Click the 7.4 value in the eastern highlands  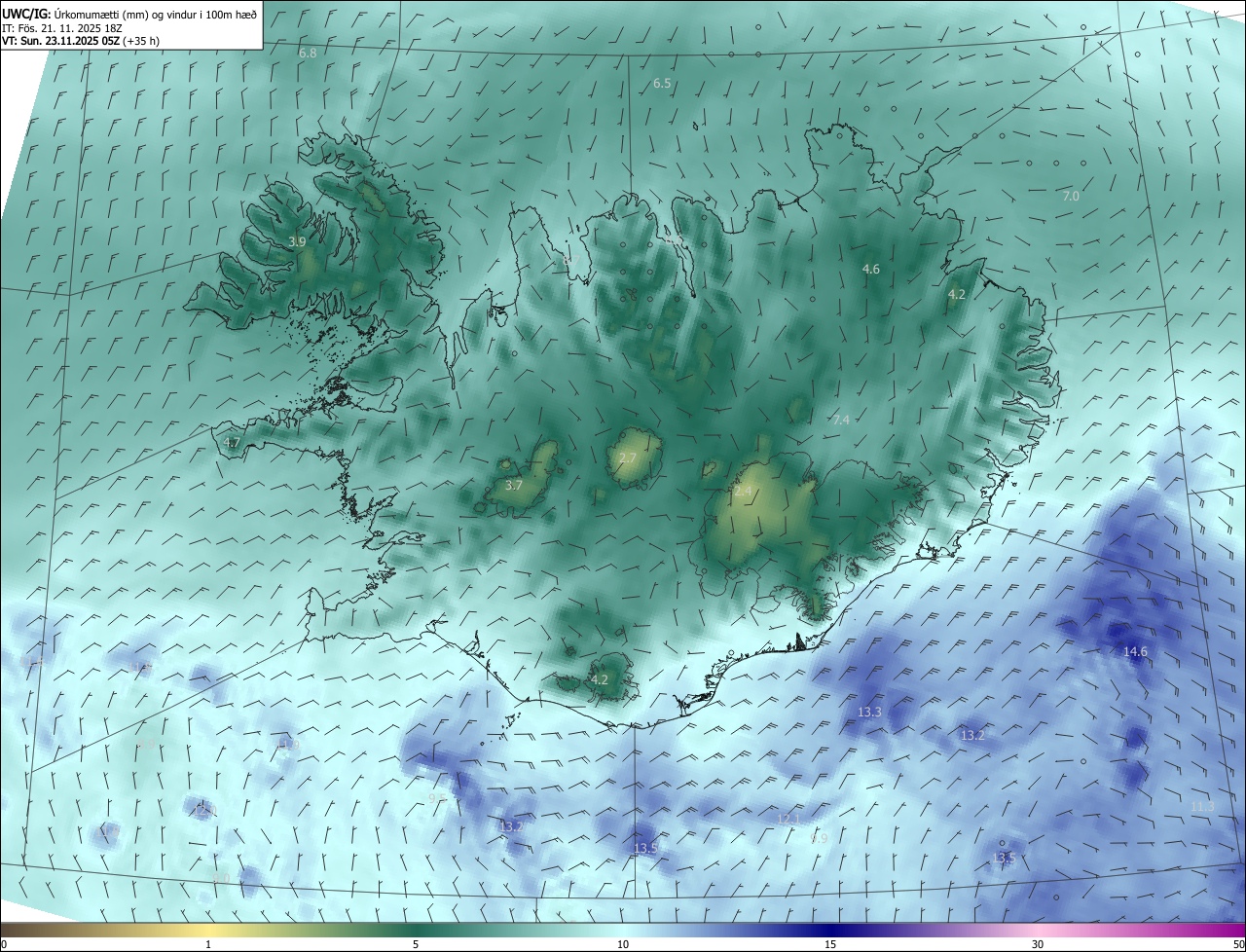coord(841,421)
